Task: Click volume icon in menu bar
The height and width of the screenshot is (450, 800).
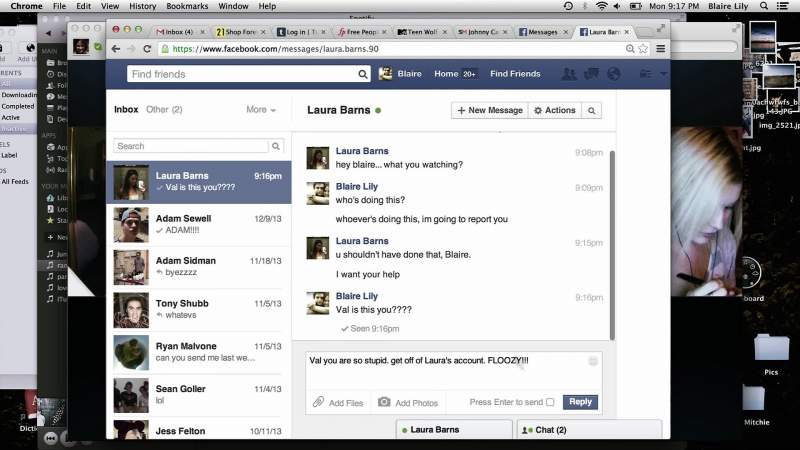Action: [617, 6]
